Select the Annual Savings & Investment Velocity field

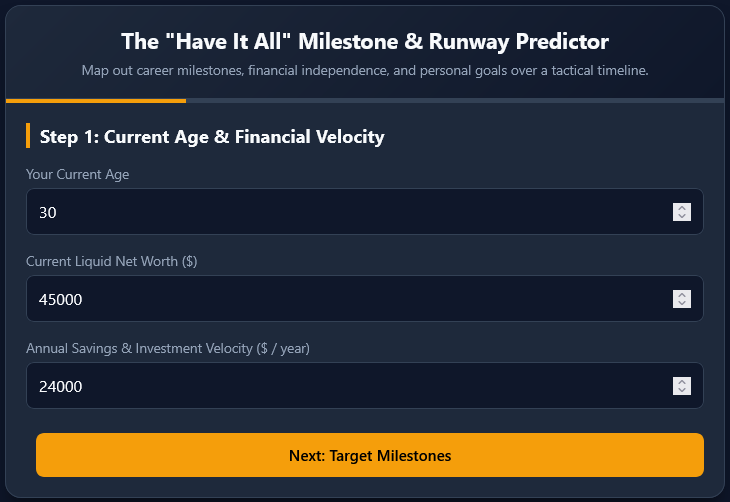(365, 386)
